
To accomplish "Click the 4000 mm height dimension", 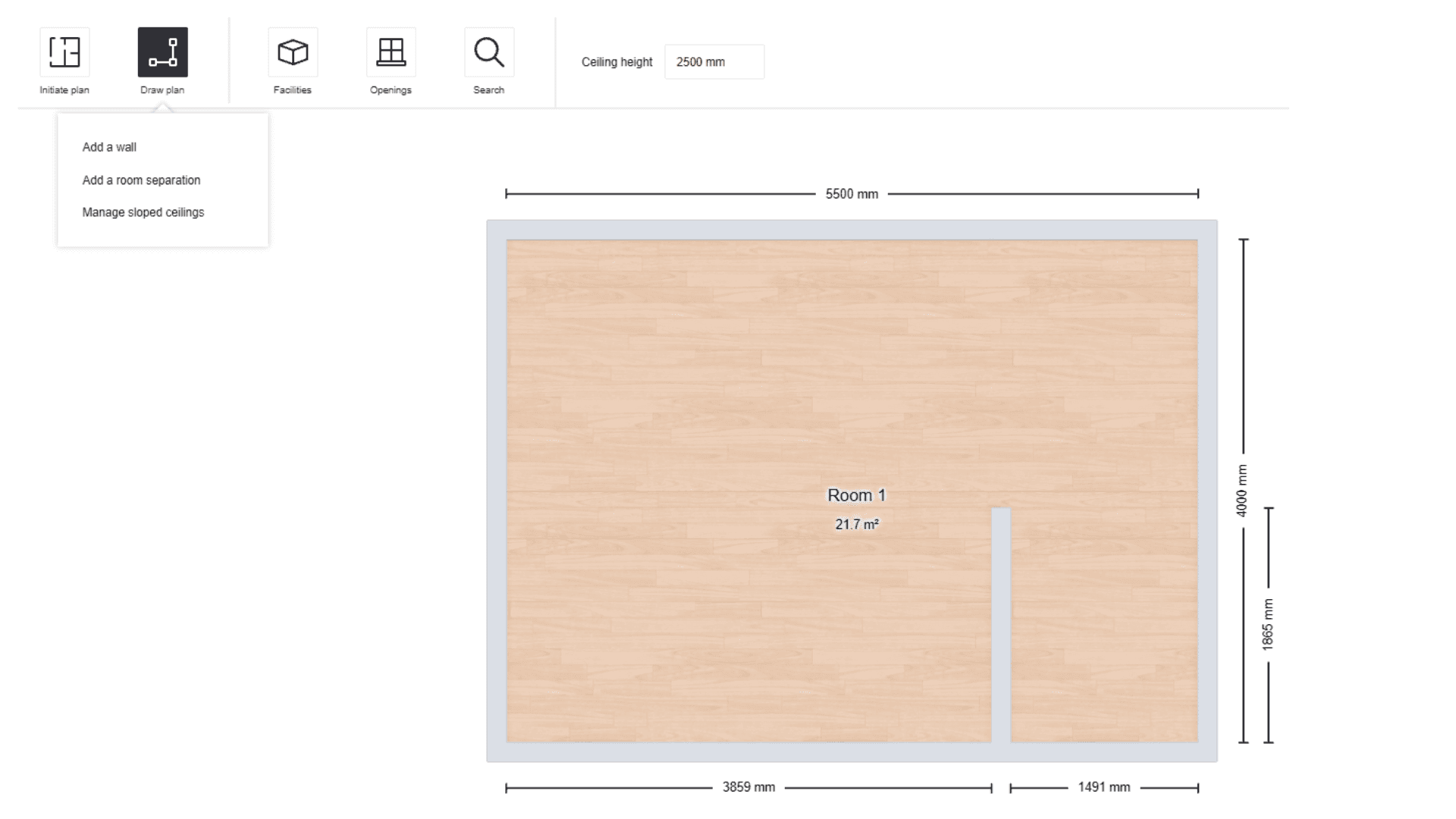I will [x=1242, y=491].
